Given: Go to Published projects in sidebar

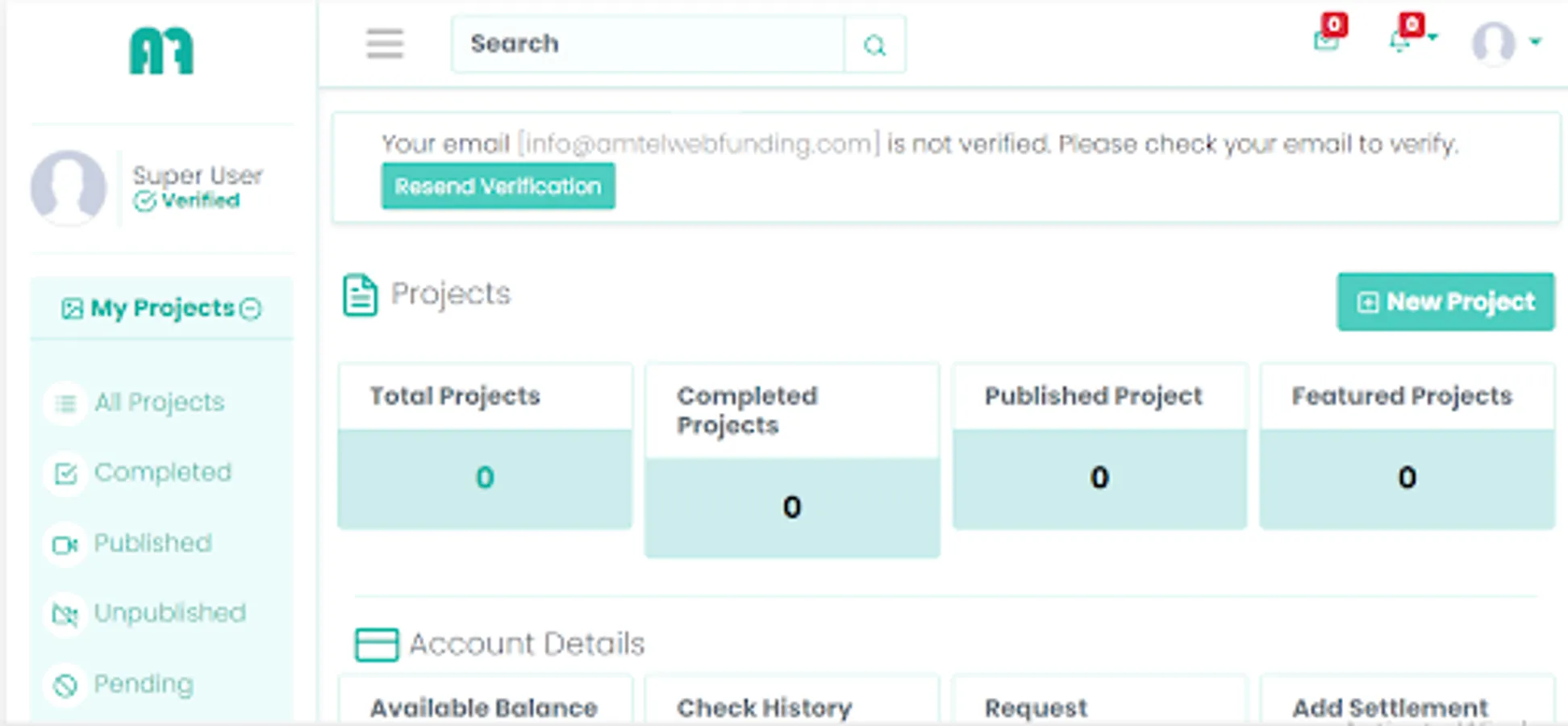Looking at the screenshot, I should coord(152,543).
